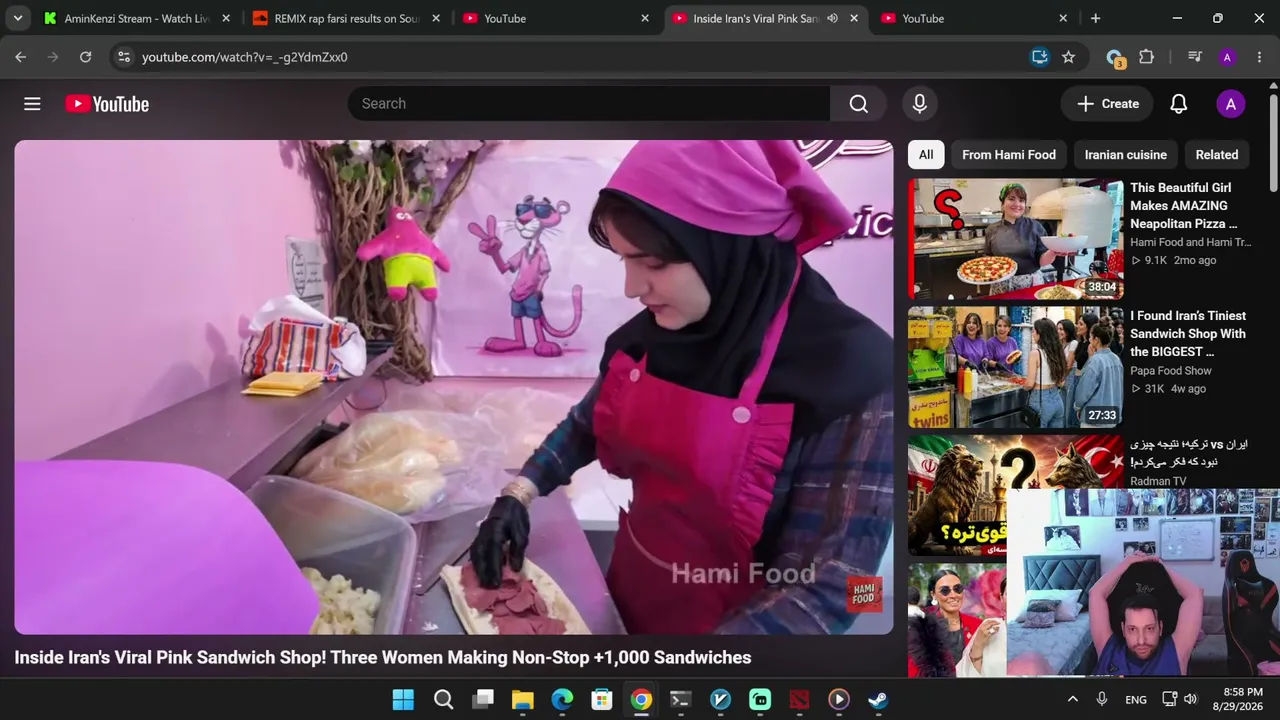
Task: Open the Chrome Extensions puzzle icon
Action: tap(1146, 57)
